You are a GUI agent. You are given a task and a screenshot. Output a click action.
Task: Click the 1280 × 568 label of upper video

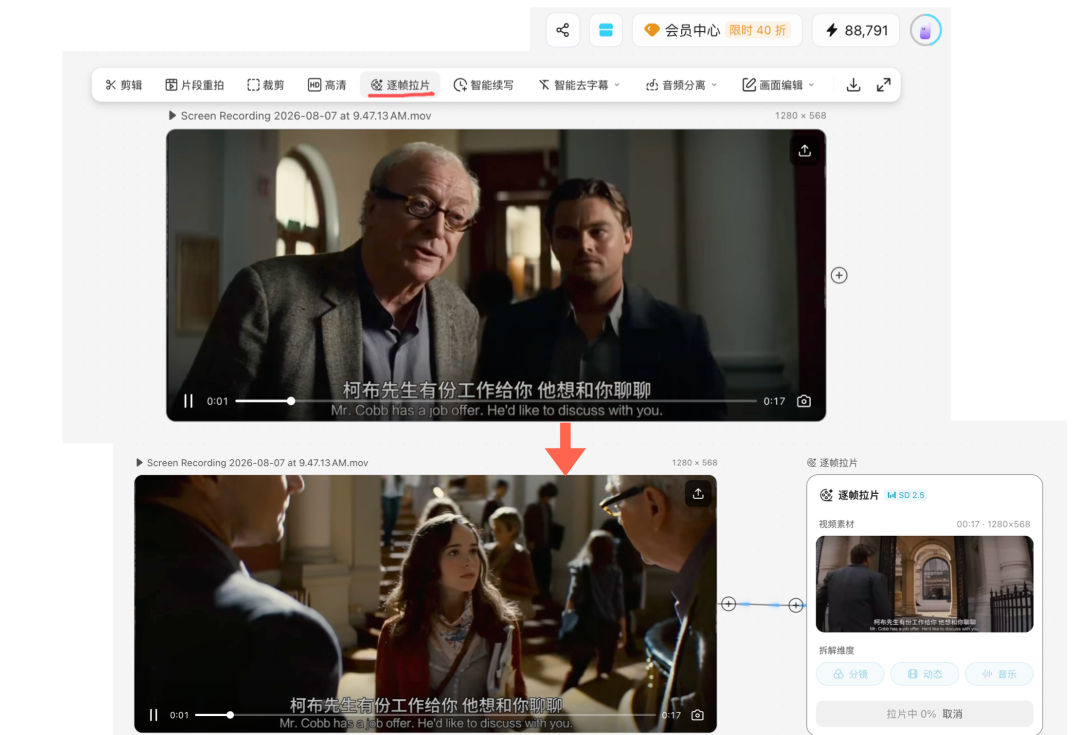click(800, 116)
